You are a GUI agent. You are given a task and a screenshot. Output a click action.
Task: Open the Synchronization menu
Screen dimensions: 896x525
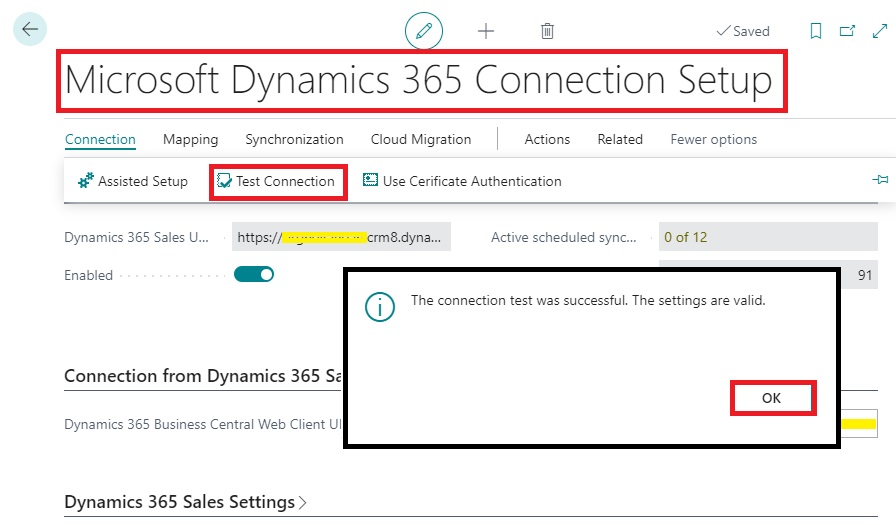tap(294, 139)
